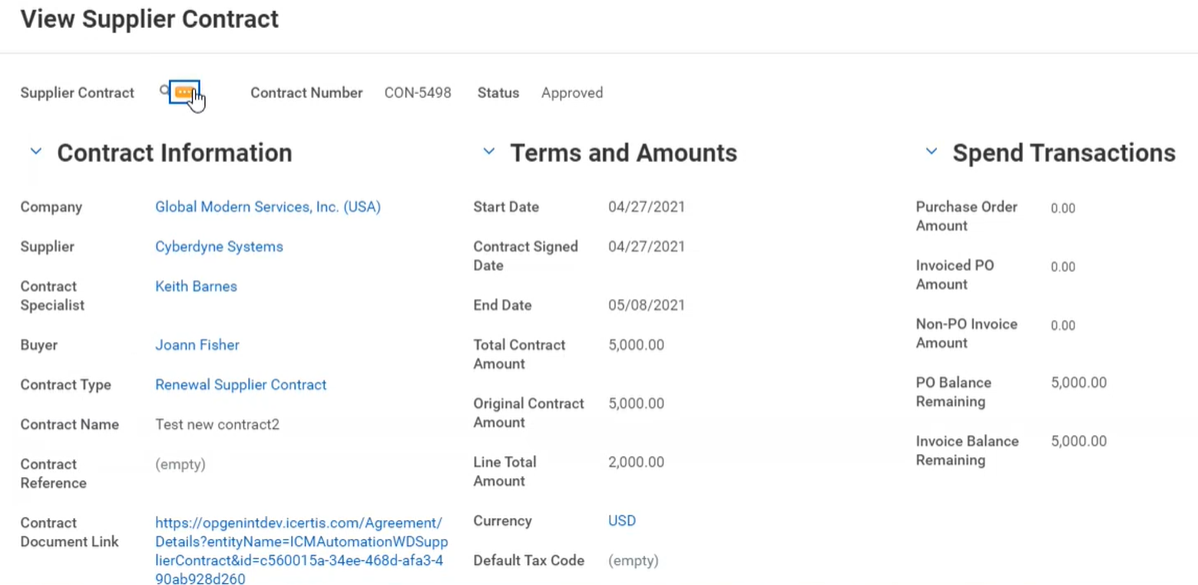Viewport: 1198px width, 585px height.
Task: Click the View Supplier Contract page title
Action: coord(149,19)
